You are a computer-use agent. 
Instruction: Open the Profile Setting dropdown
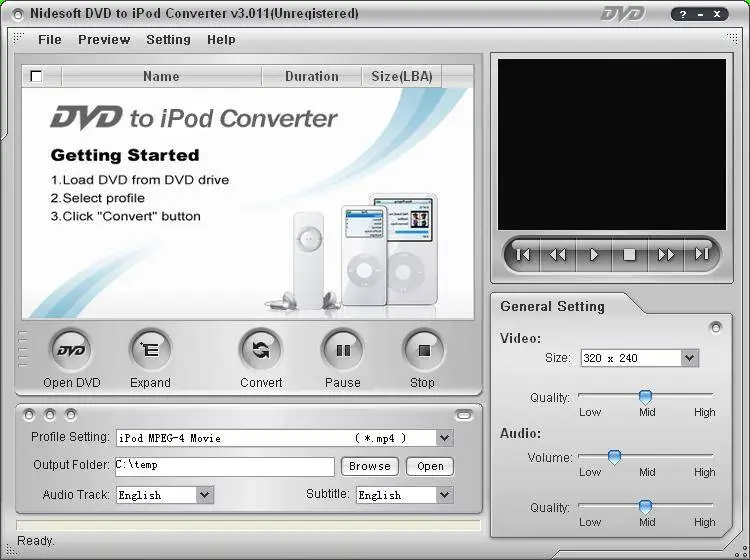tap(444, 438)
